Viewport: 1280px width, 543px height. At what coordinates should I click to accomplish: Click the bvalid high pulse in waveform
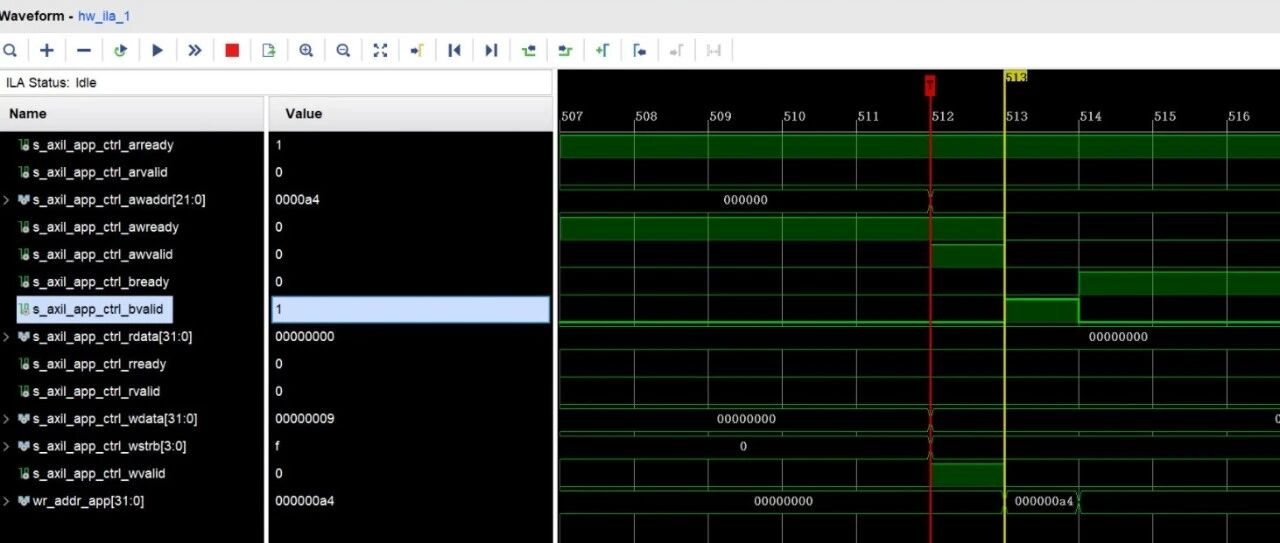pos(1042,310)
